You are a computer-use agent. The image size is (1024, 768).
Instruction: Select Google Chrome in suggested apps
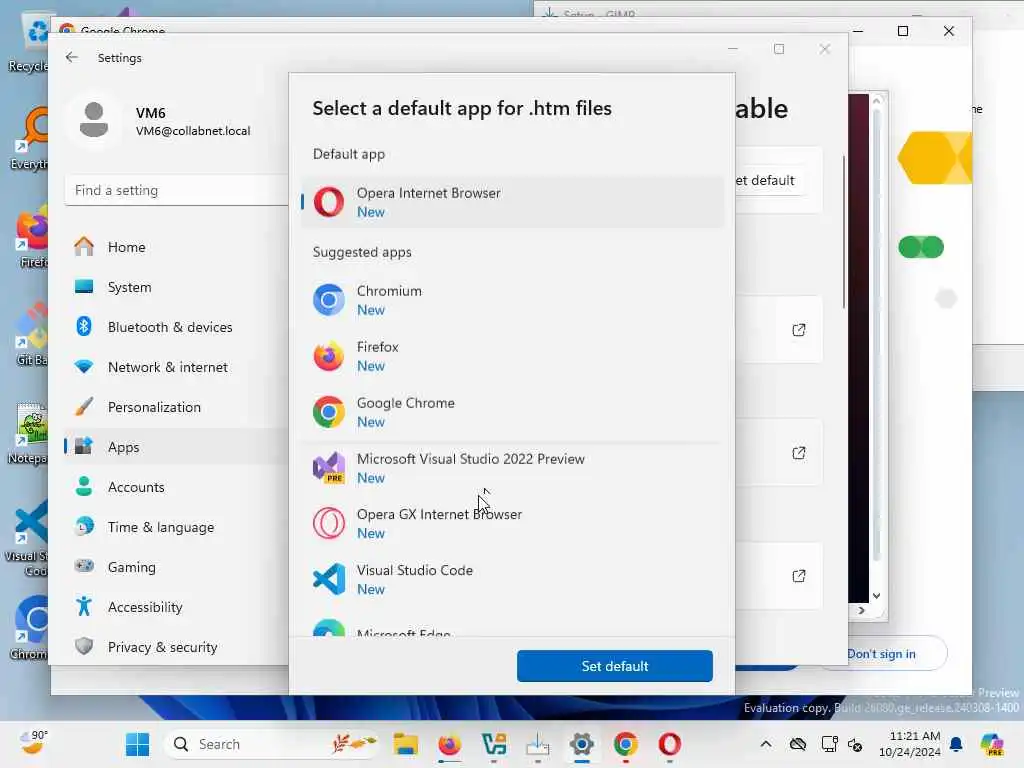[513, 413]
